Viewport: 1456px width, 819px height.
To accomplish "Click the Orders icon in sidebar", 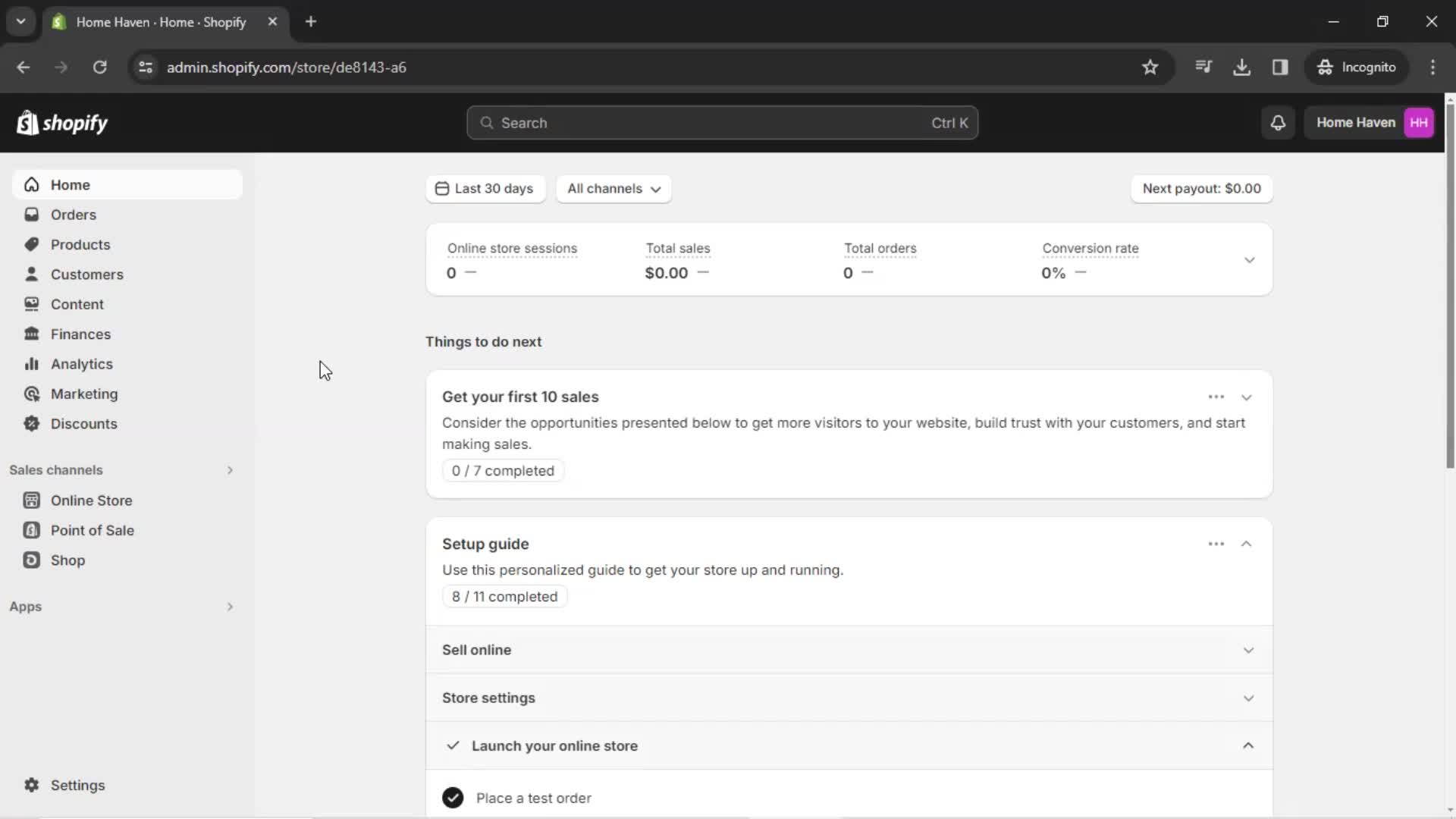I will coord(31,214).
